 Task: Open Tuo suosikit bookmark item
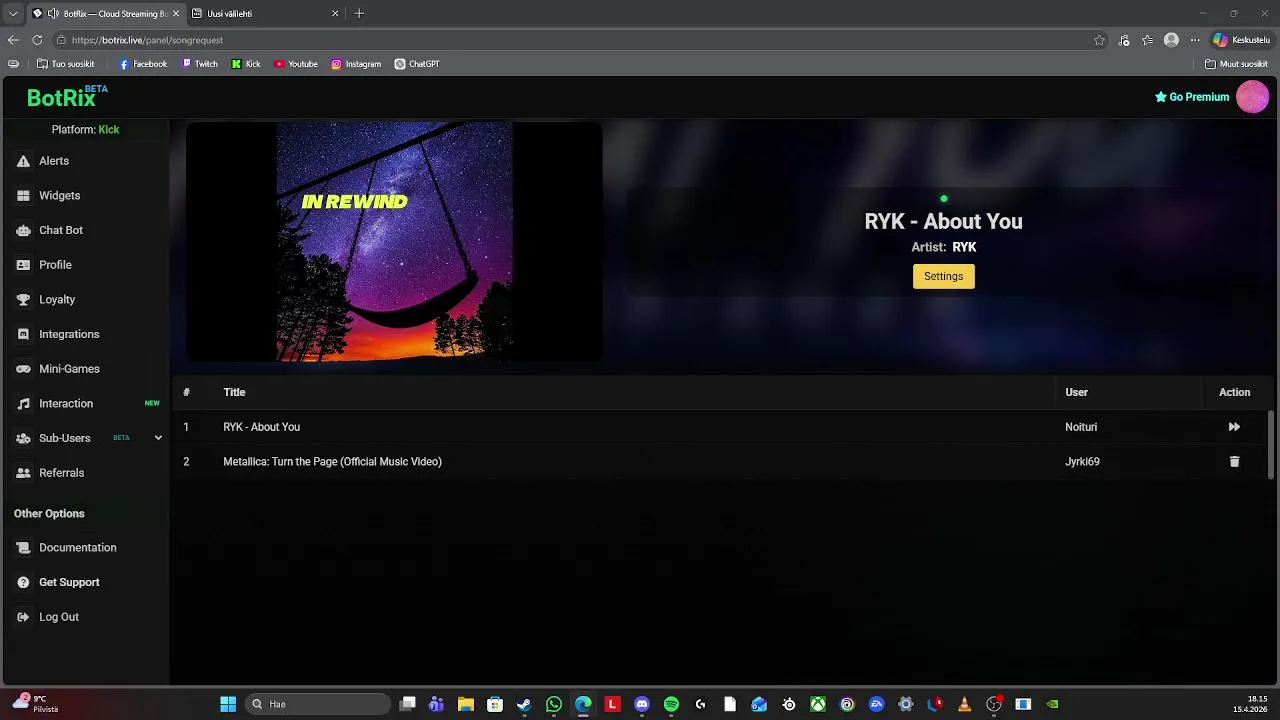coord(65,64)
